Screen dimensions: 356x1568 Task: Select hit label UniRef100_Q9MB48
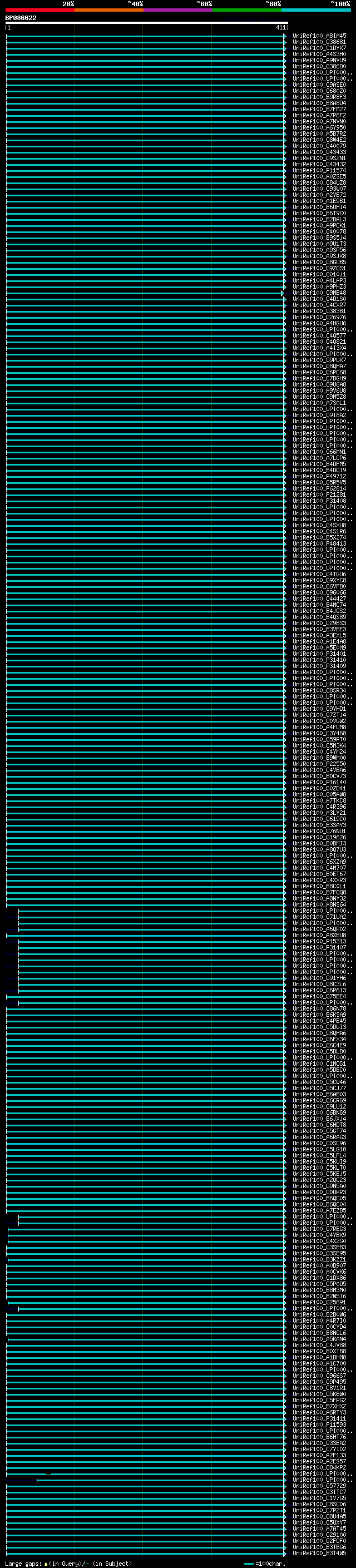319,293
